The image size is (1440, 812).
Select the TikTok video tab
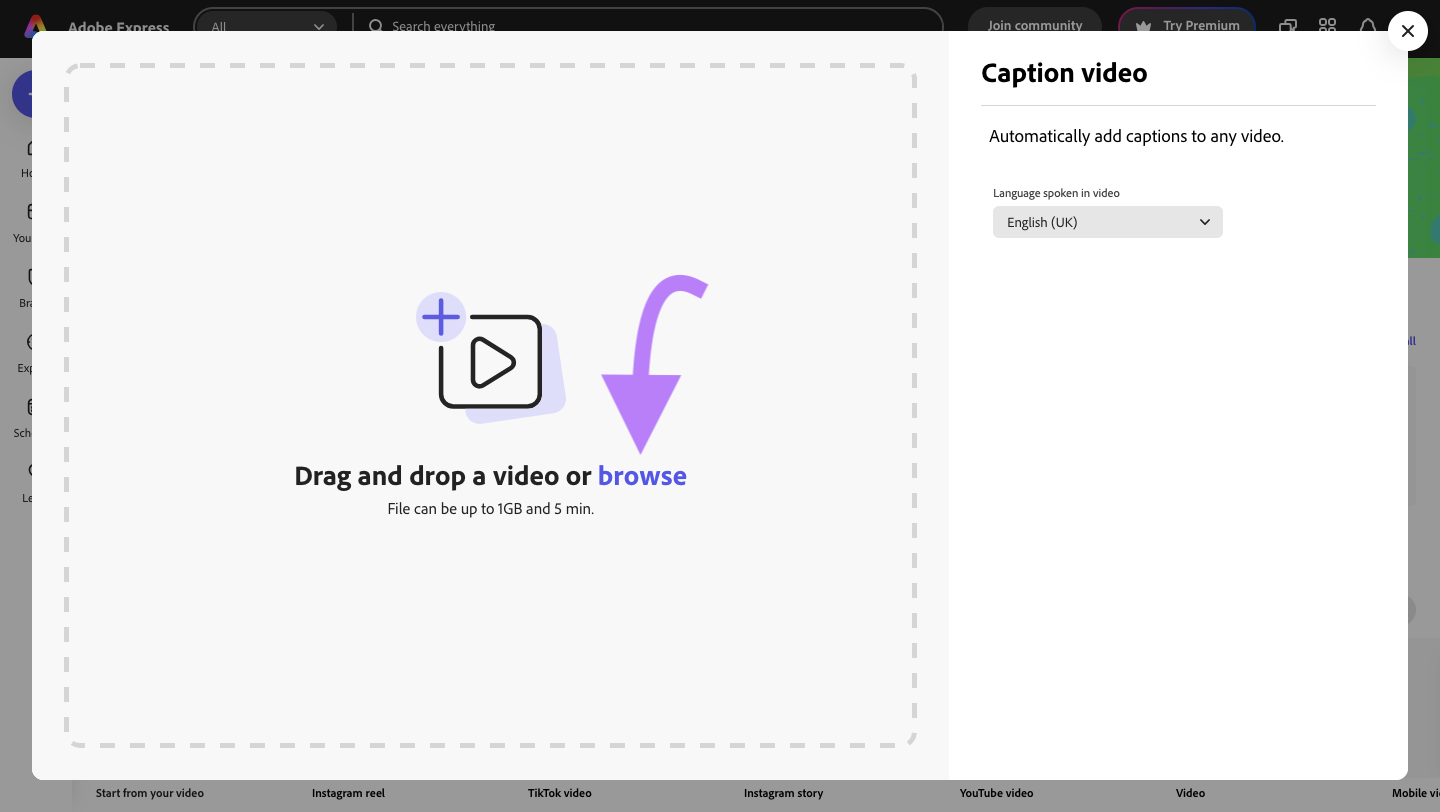559,793
